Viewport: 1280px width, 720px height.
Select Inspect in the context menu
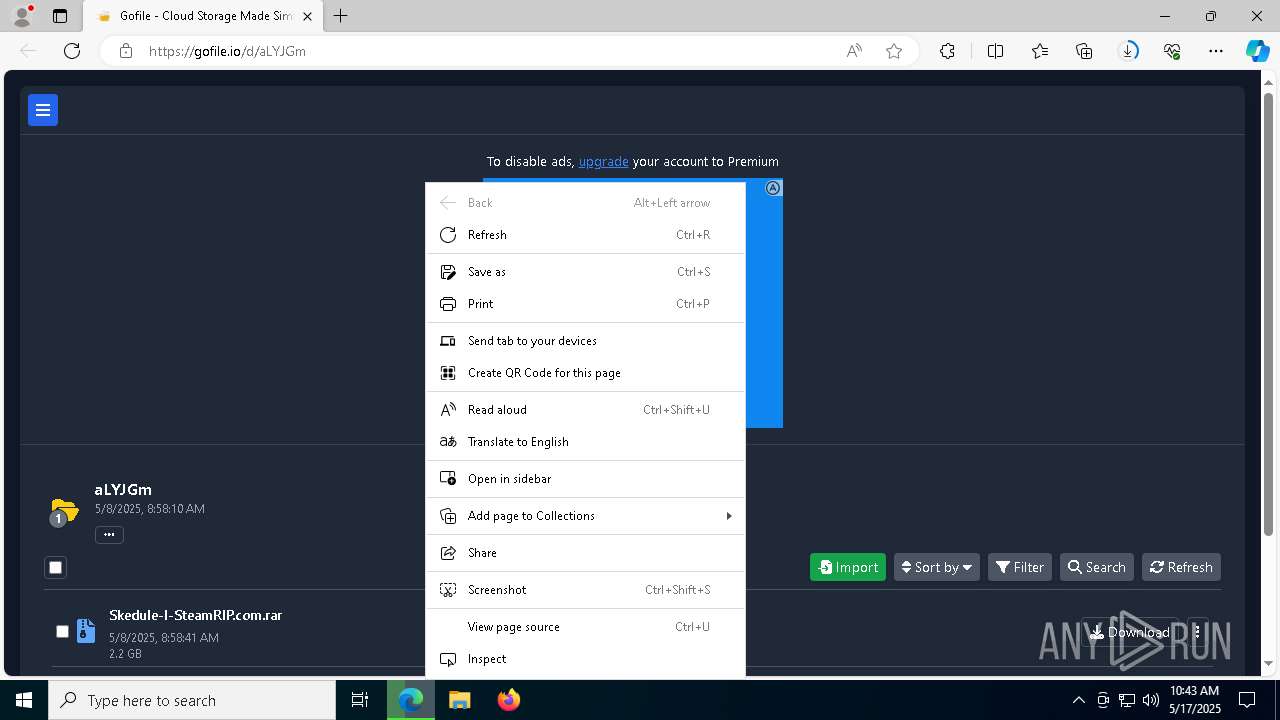tap(585, 659)
